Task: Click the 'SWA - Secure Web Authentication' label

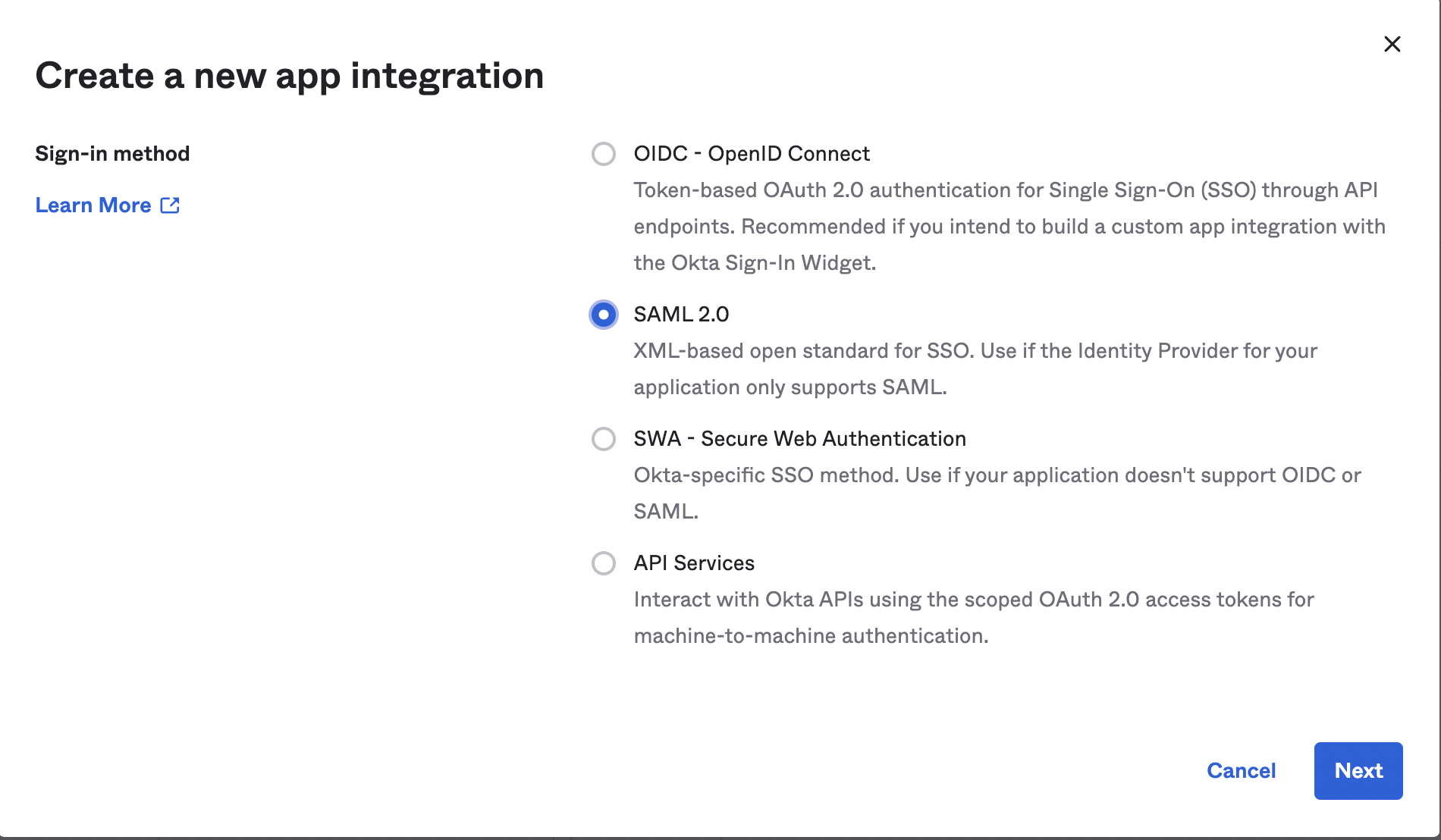Action: [x=799, y=439]
